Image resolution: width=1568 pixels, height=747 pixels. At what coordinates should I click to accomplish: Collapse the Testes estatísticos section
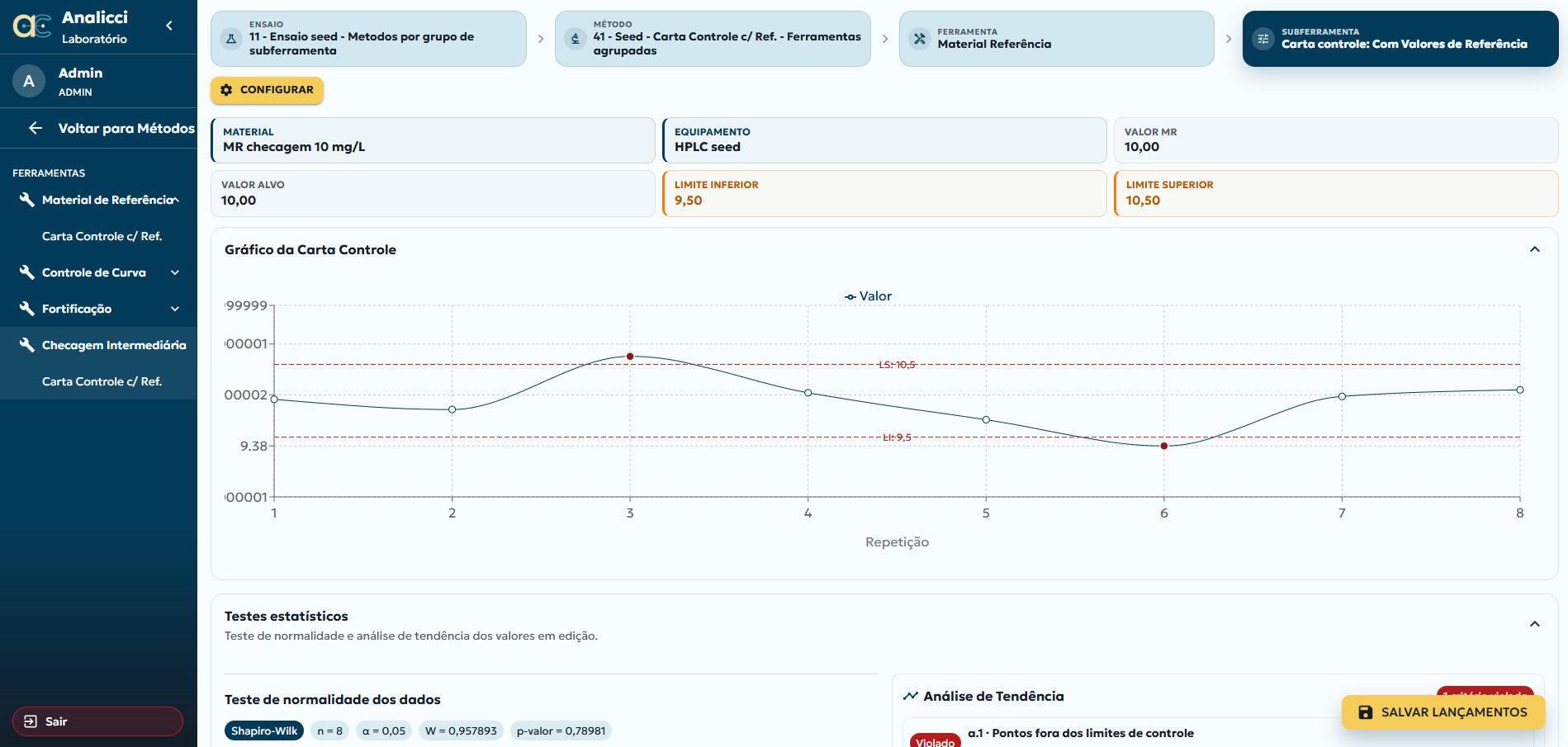pyautogui.click(x=1535, y=624)
